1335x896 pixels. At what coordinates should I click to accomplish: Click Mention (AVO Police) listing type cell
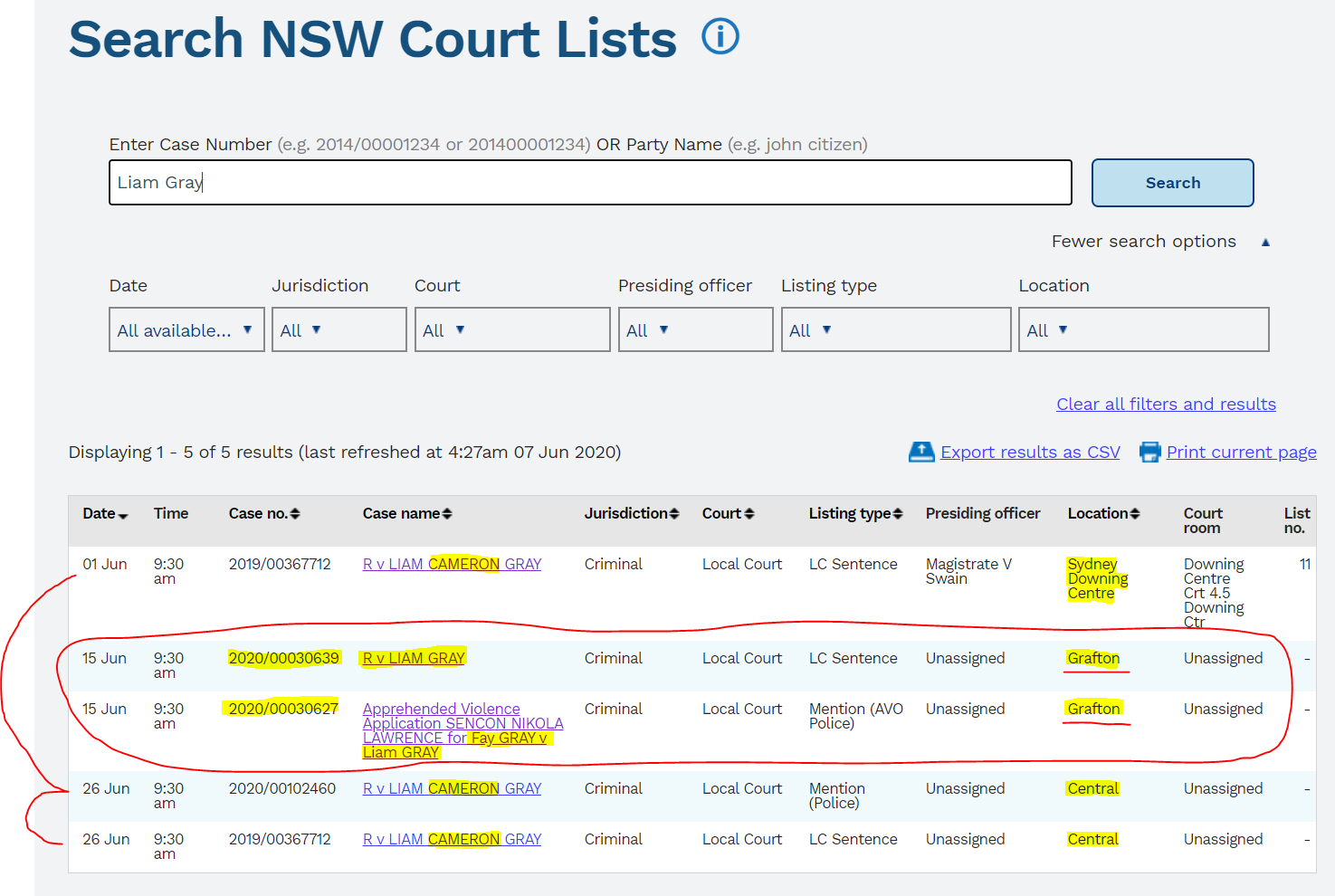point(856,716)
